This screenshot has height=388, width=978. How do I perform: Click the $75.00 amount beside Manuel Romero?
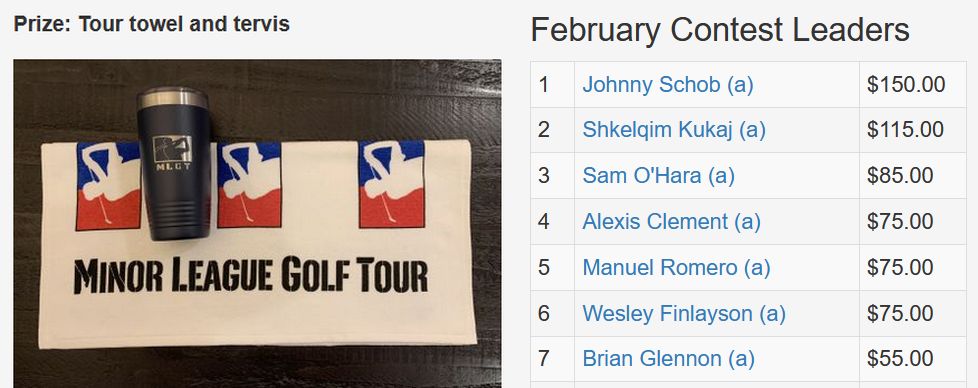tap(900, 268)
